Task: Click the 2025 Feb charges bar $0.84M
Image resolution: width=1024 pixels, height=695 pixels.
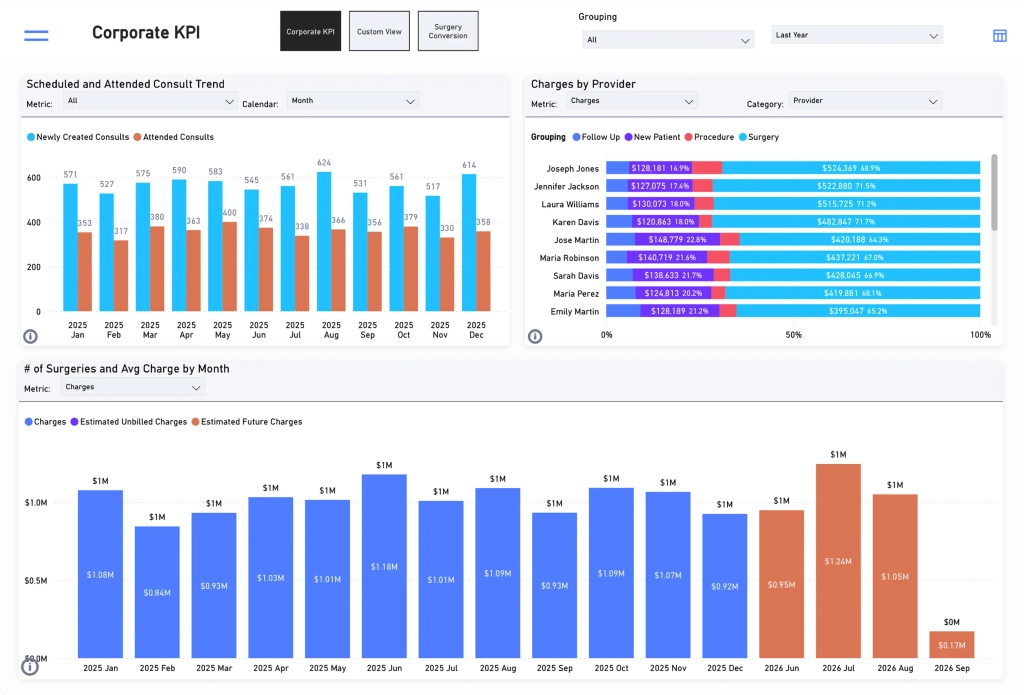Action: [157, 592]
